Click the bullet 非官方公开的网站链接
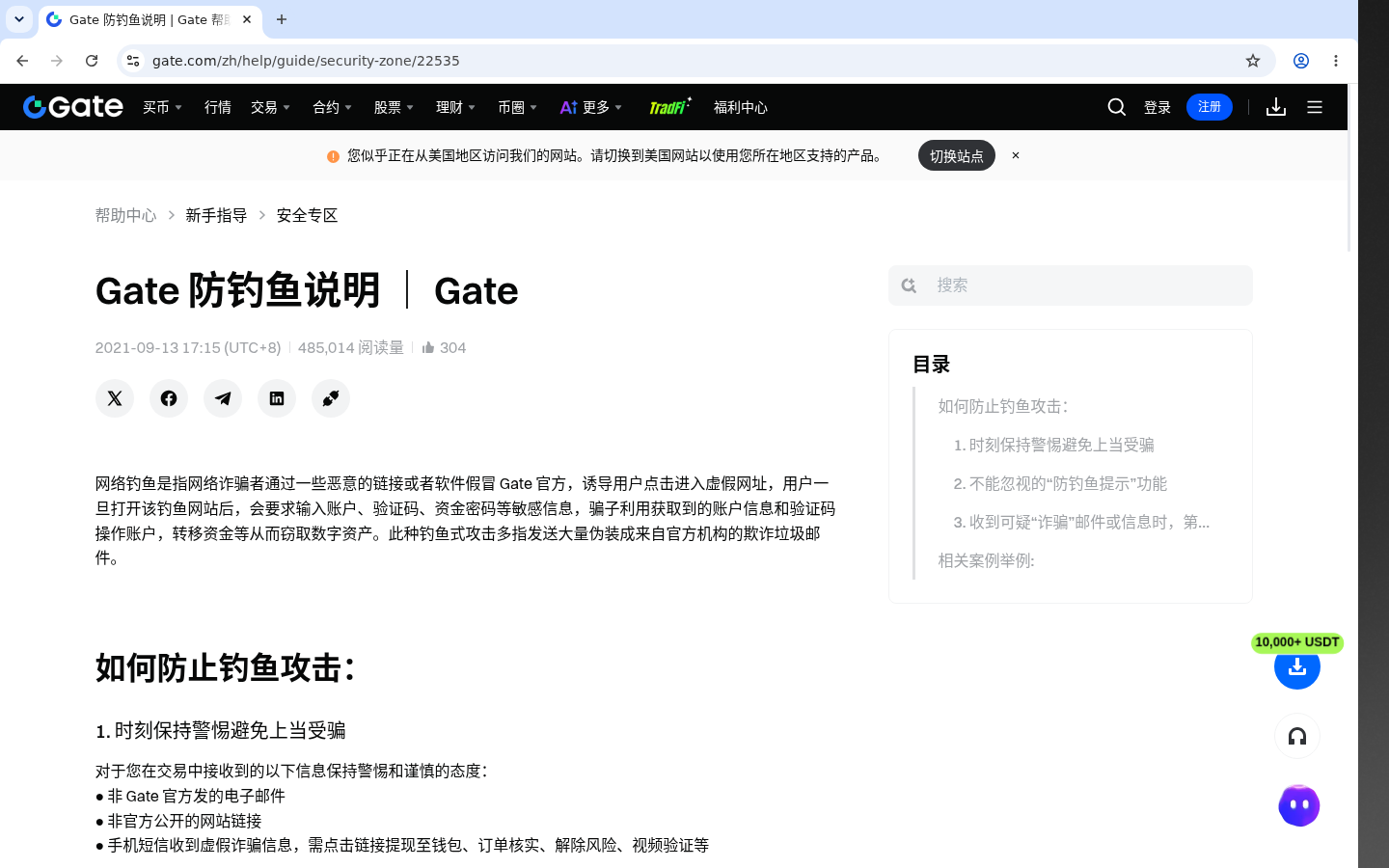Viewport: 1389px width, 868px height. pyautogui.click(x=178, y=821)
